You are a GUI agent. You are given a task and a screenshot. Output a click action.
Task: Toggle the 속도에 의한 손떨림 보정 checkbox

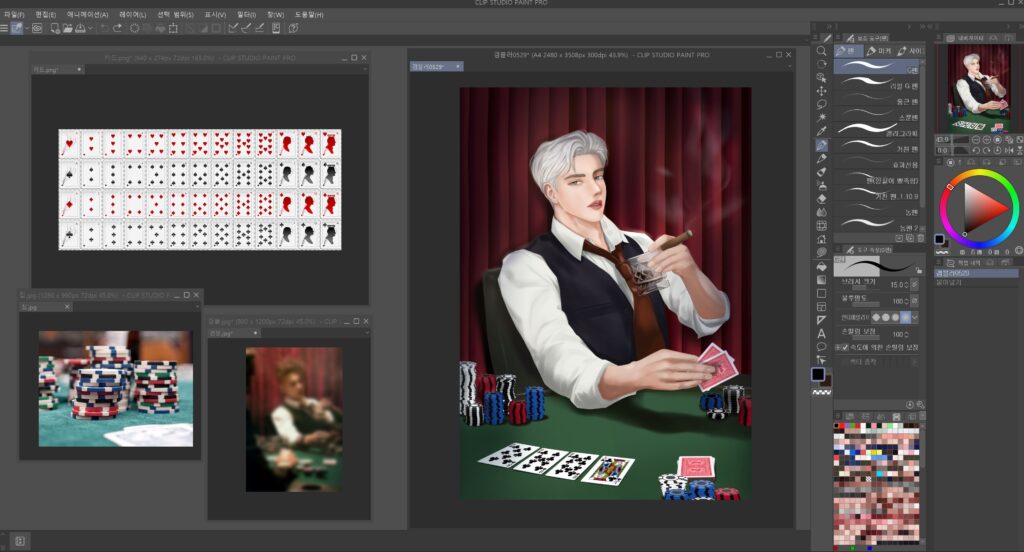pyautogui.click(x=844, y=347)
